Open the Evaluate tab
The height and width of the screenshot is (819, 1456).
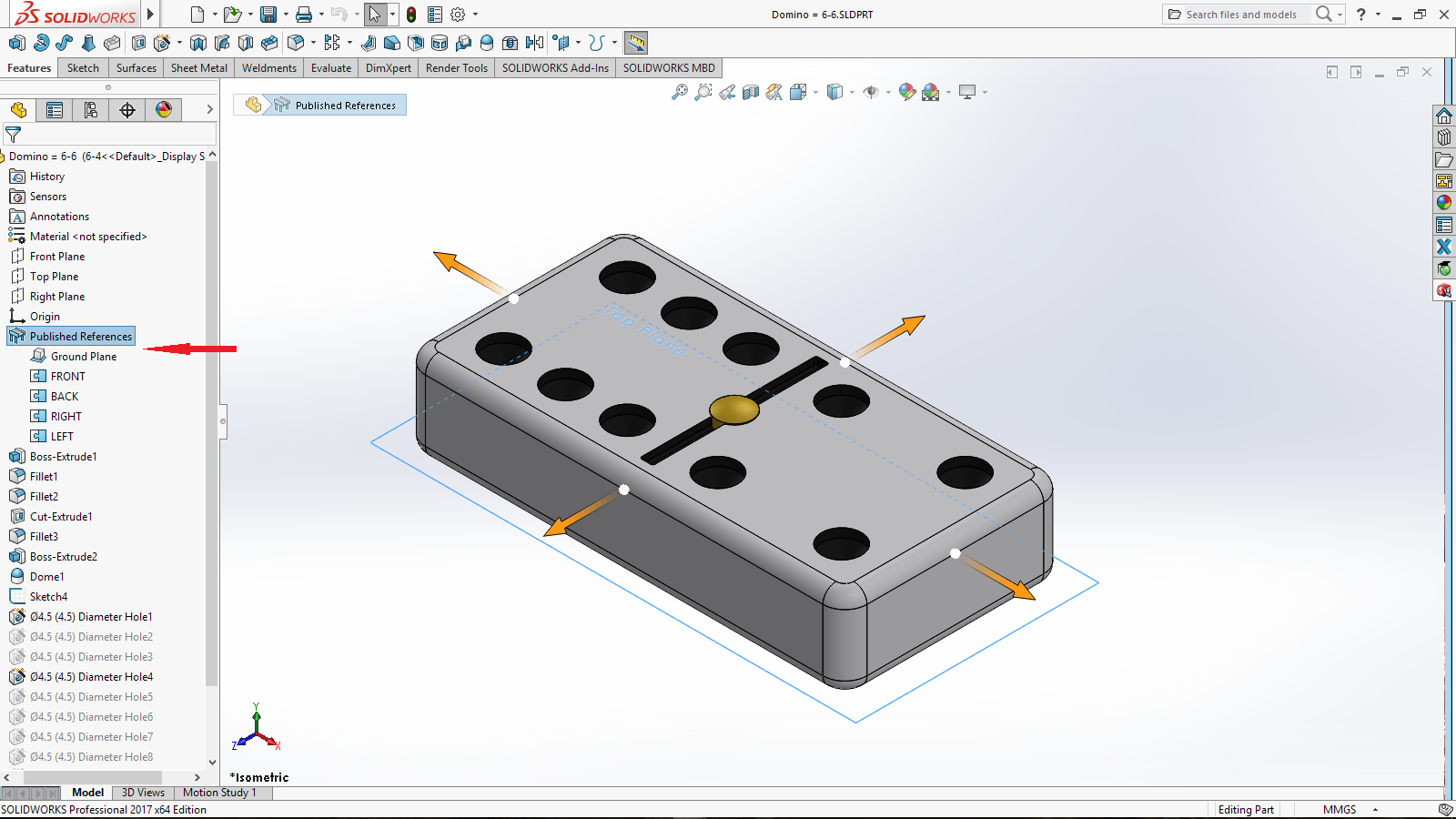(330, 68)
